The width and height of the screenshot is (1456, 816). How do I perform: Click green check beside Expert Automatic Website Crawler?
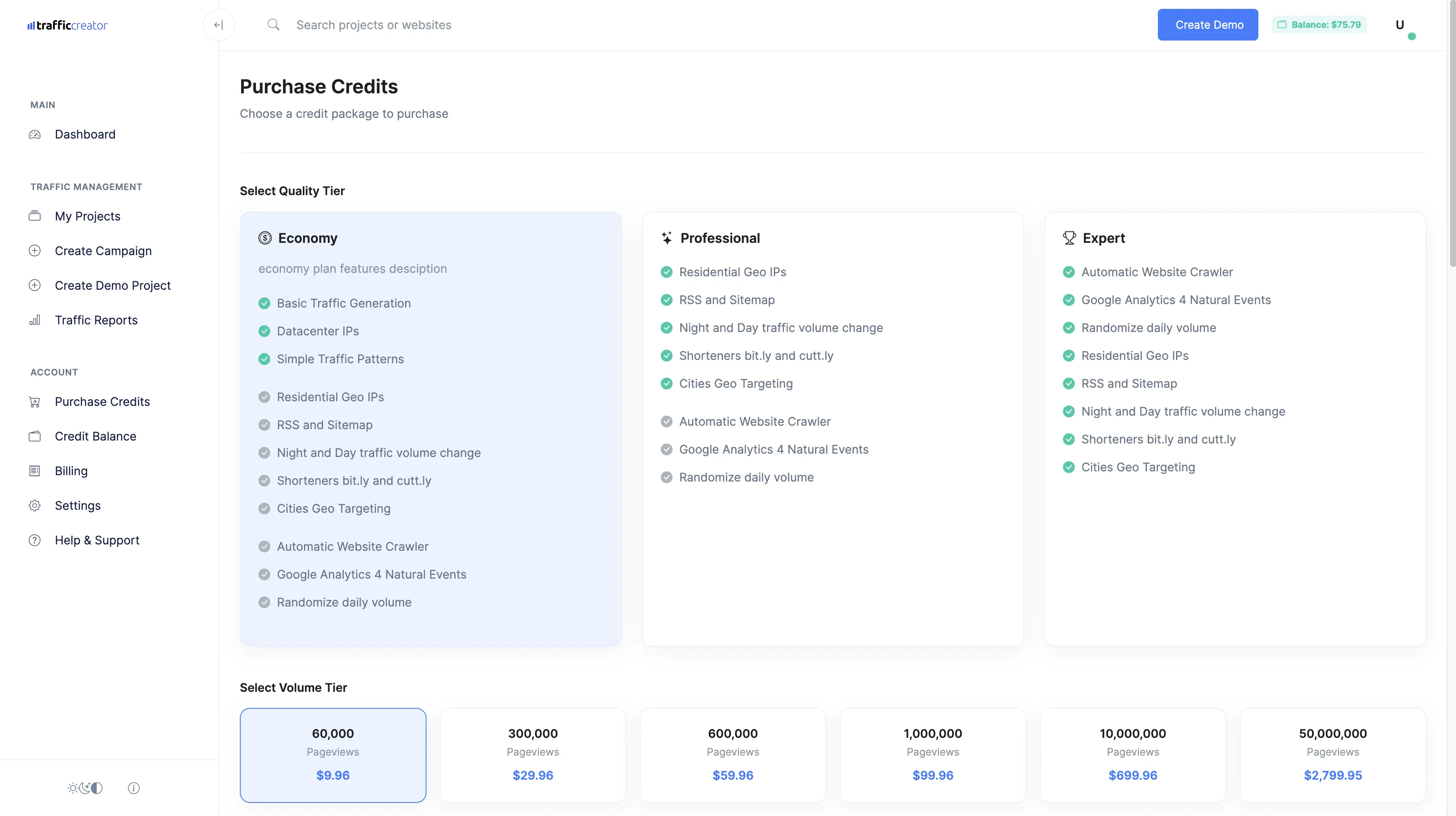coord(1069,272)
